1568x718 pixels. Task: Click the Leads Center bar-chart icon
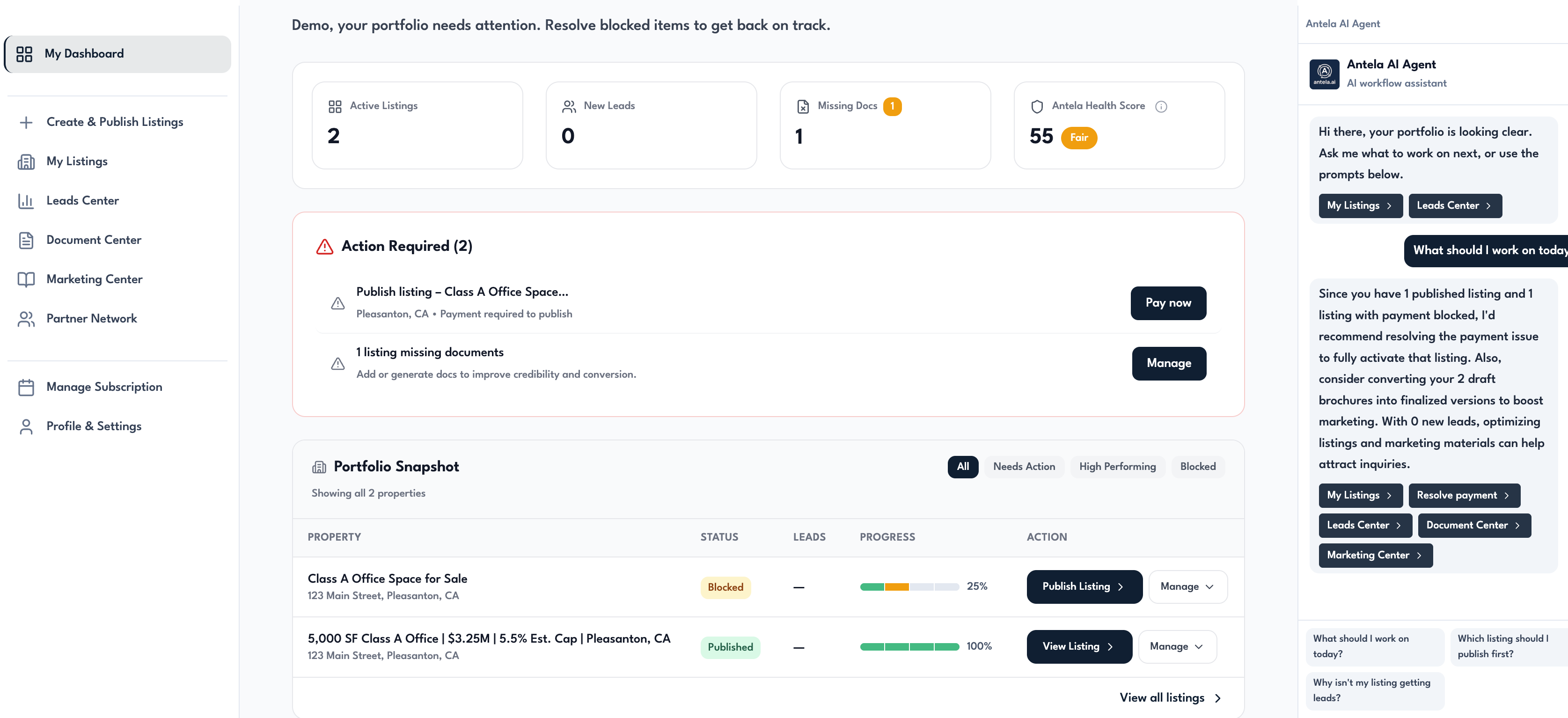click(26, 201)
